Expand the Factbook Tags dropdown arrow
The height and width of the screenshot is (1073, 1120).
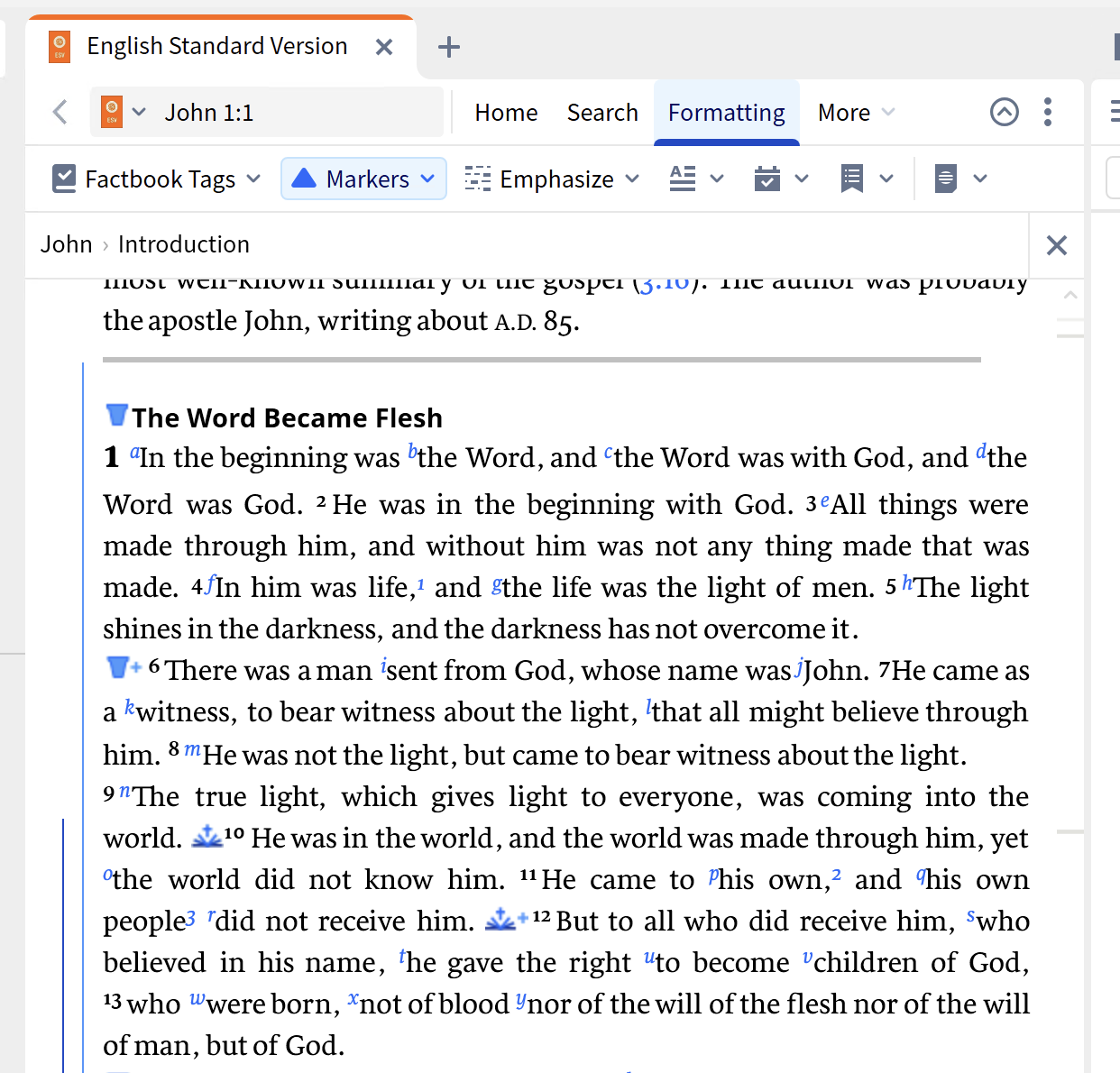pyautogui.click(x=253, y=179)
